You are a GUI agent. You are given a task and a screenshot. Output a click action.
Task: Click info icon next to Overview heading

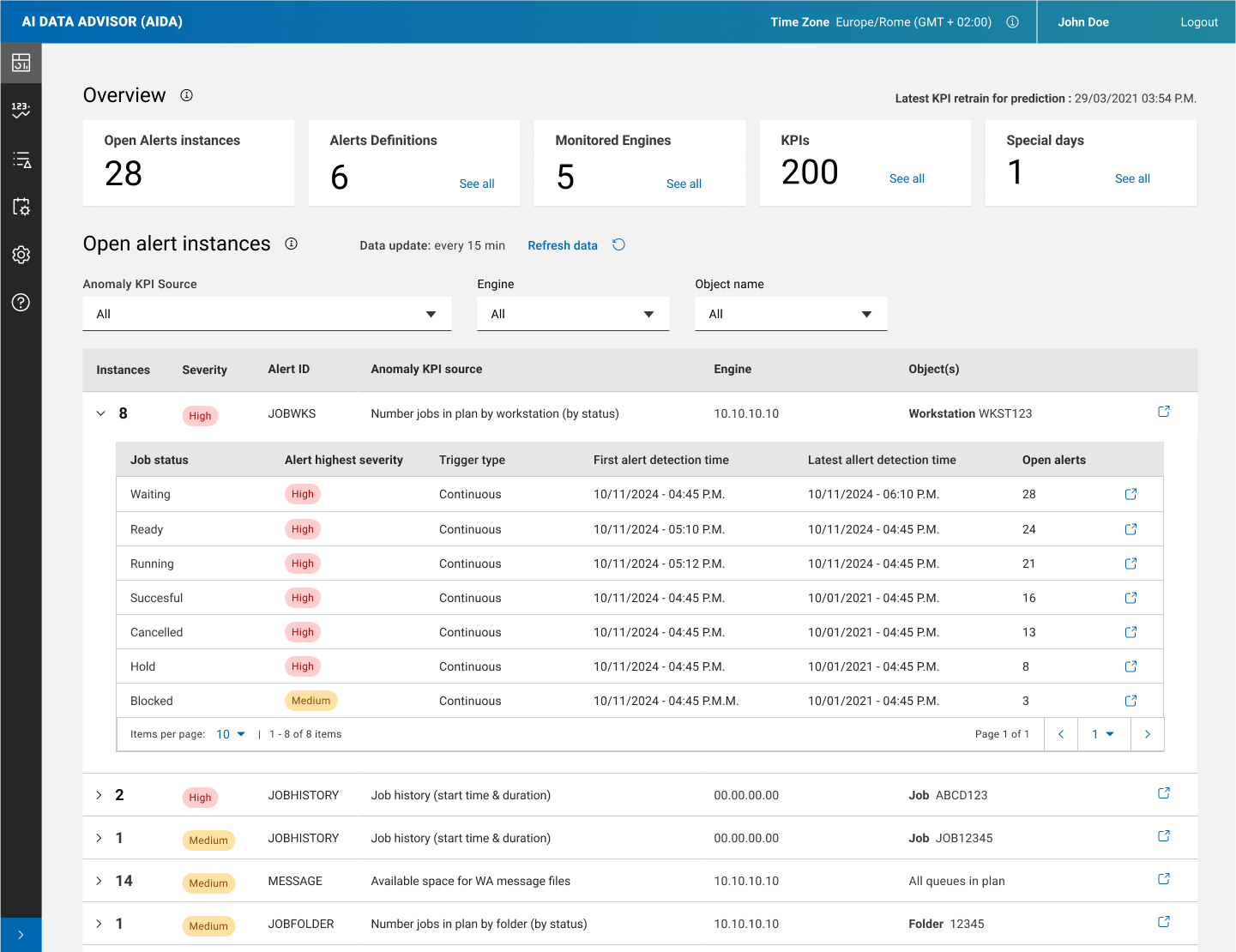tap(186, 95)
